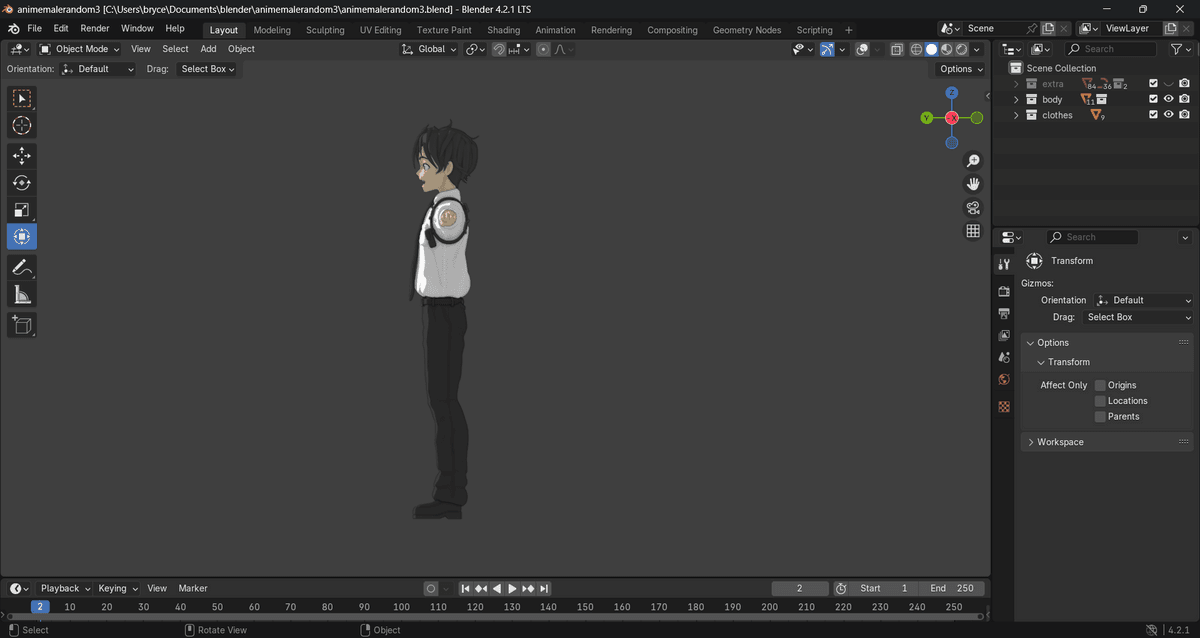This screenshot has width=1200, height=638.
Task: Hide the body collection with eye icon
Action: point(1168,100)
